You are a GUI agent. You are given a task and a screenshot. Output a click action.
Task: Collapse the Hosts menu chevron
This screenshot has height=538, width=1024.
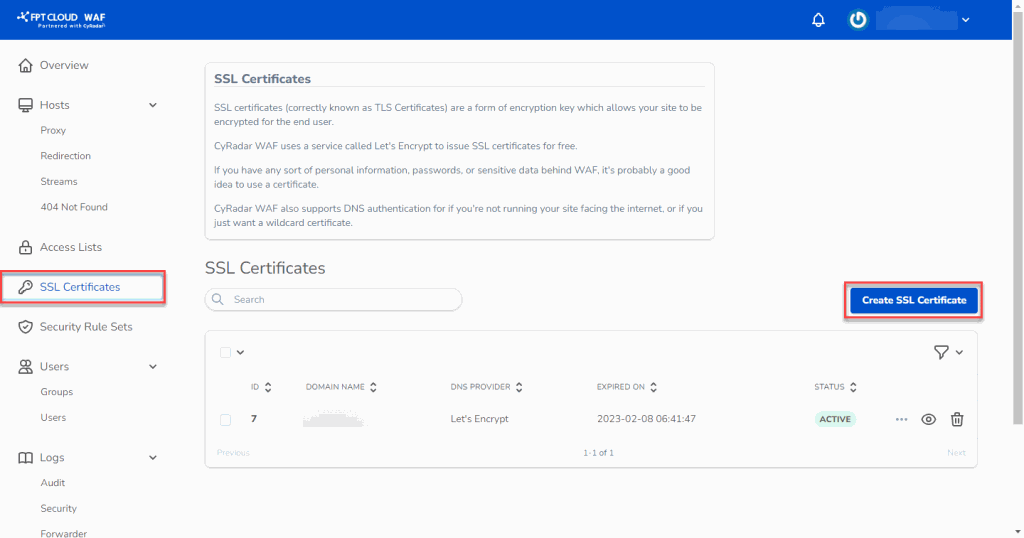(153, 105)
